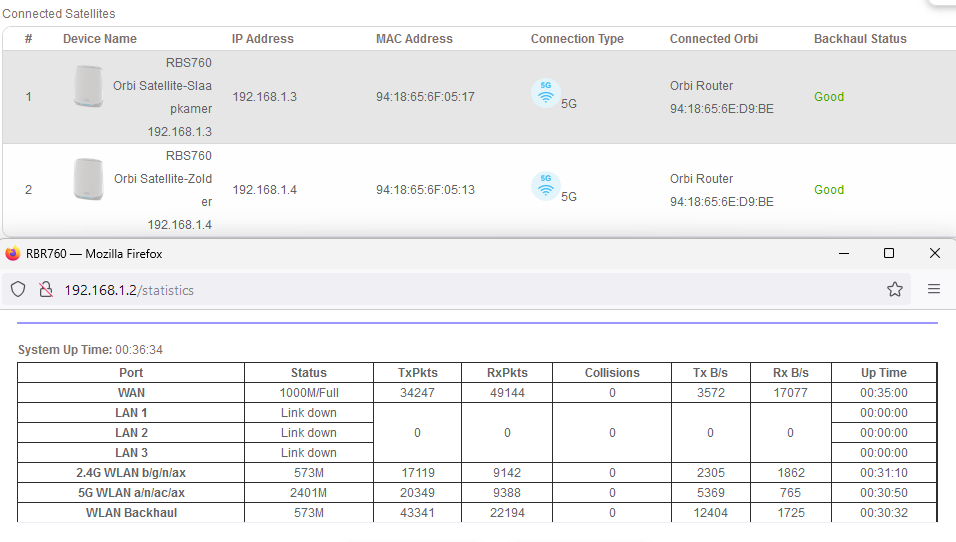The image size is (956, 542).
Task: Click the LAN 1 port label
Action: [131, 413]
